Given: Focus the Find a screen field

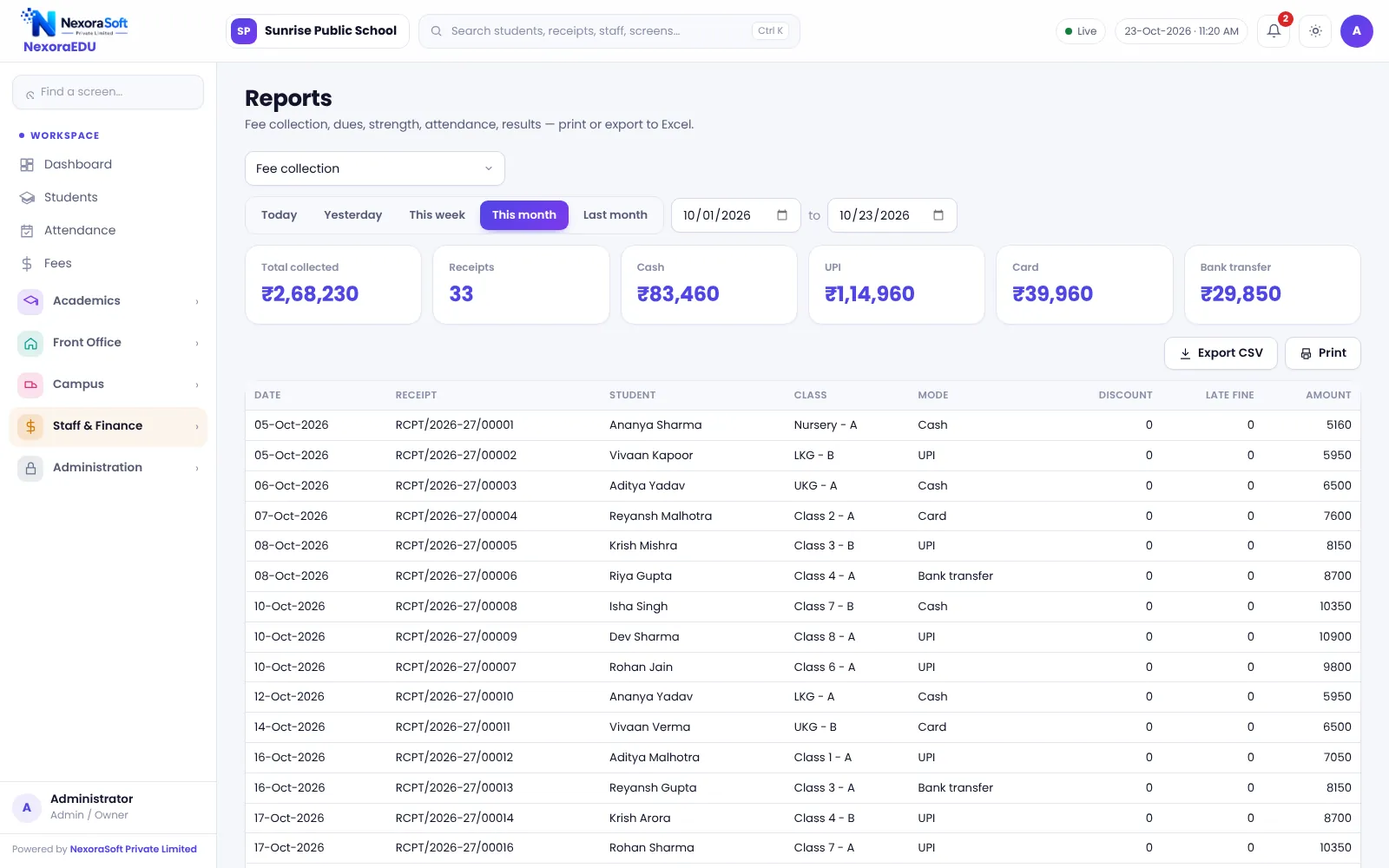Looking at the screenshot, I should click(109, 92).
